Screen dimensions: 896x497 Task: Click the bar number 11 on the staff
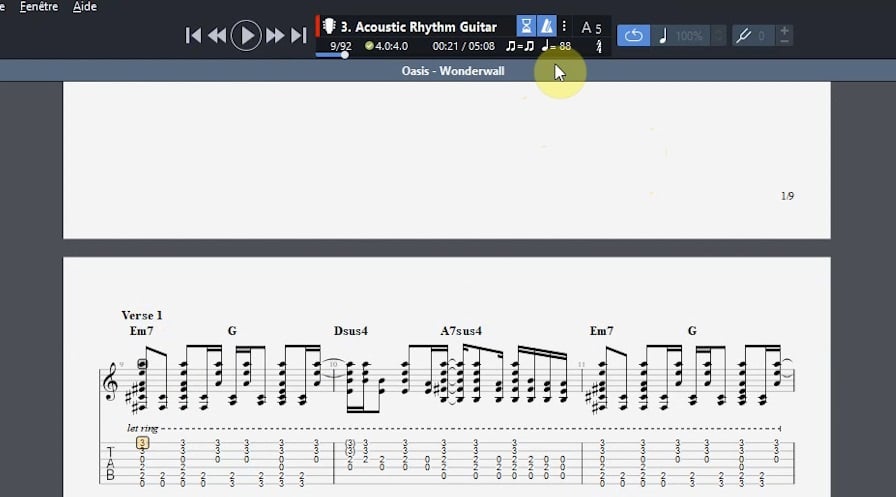click(581, 364)
